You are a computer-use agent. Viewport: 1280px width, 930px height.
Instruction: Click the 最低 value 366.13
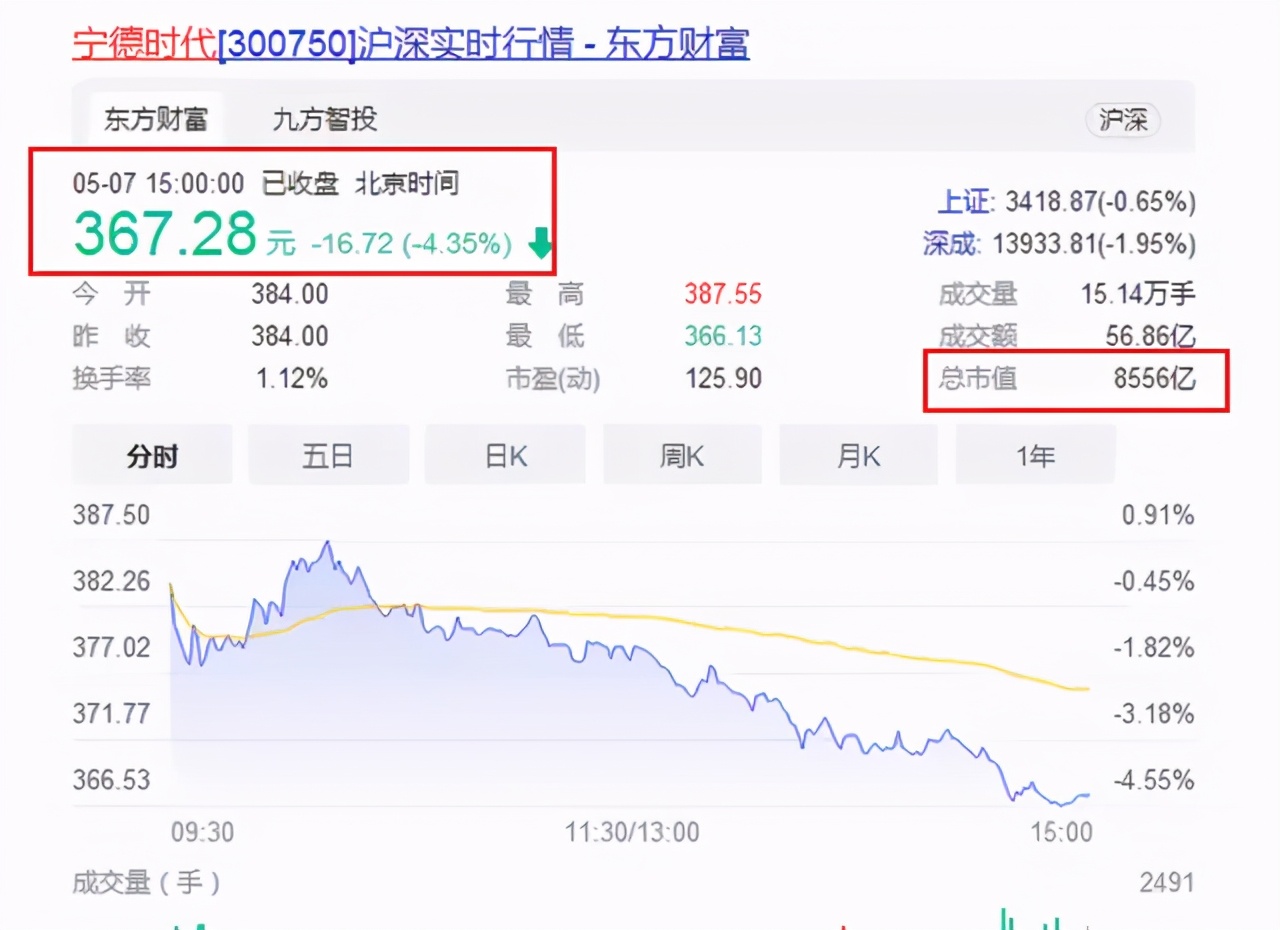(722, 337)
